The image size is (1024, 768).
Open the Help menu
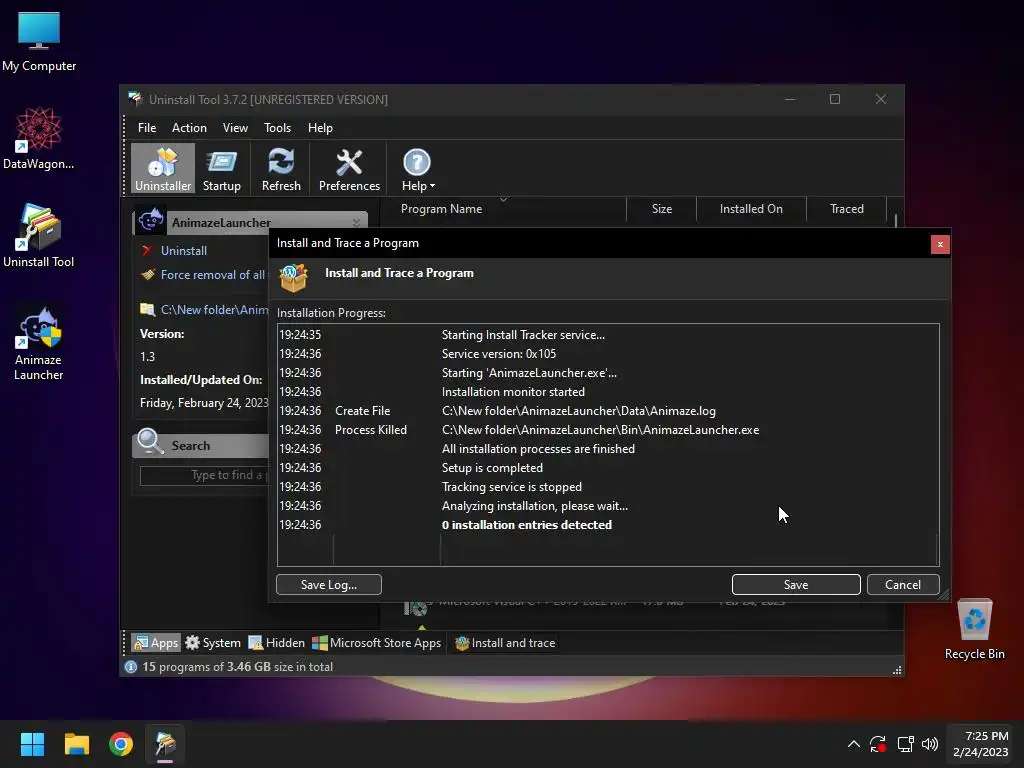point(320,128)
